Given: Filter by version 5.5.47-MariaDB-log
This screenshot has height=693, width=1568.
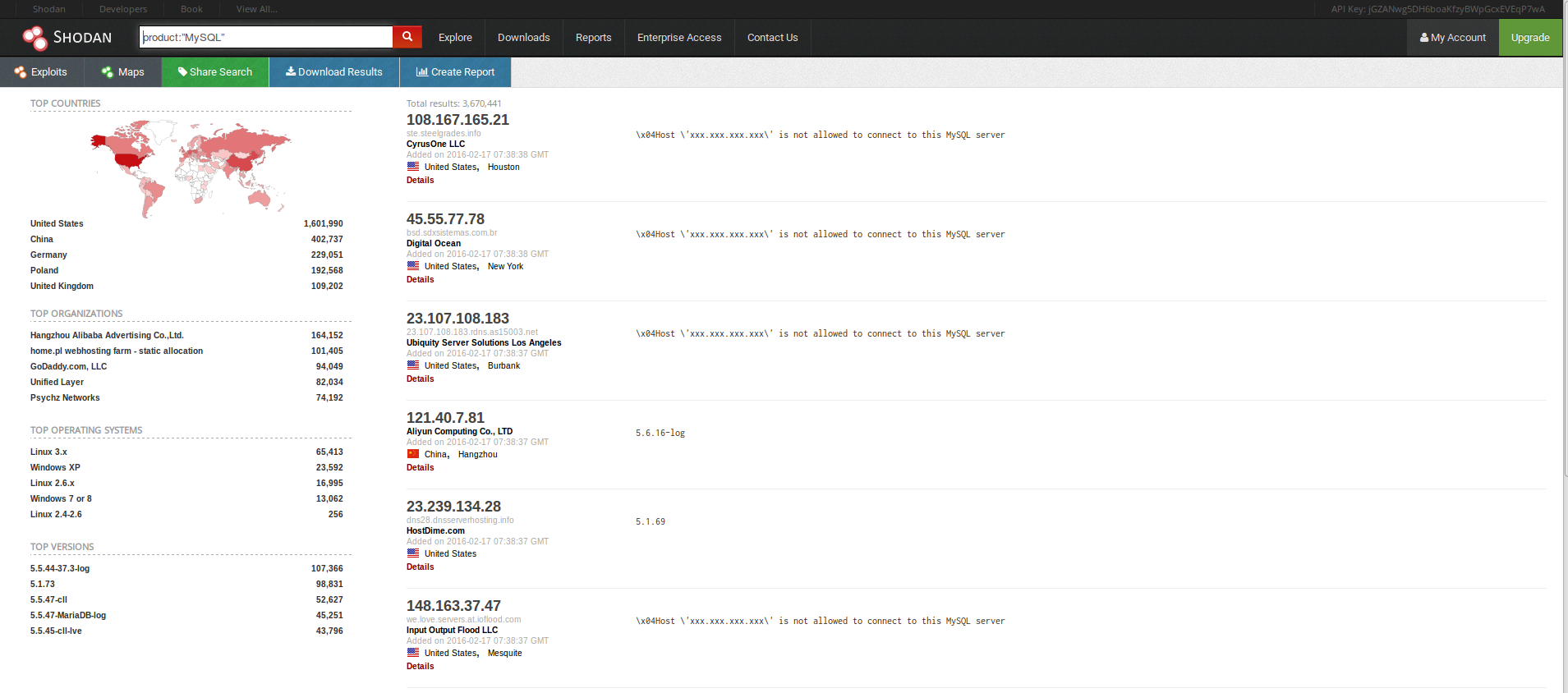Looking at the screenshot, I should (x=68, y=615).
